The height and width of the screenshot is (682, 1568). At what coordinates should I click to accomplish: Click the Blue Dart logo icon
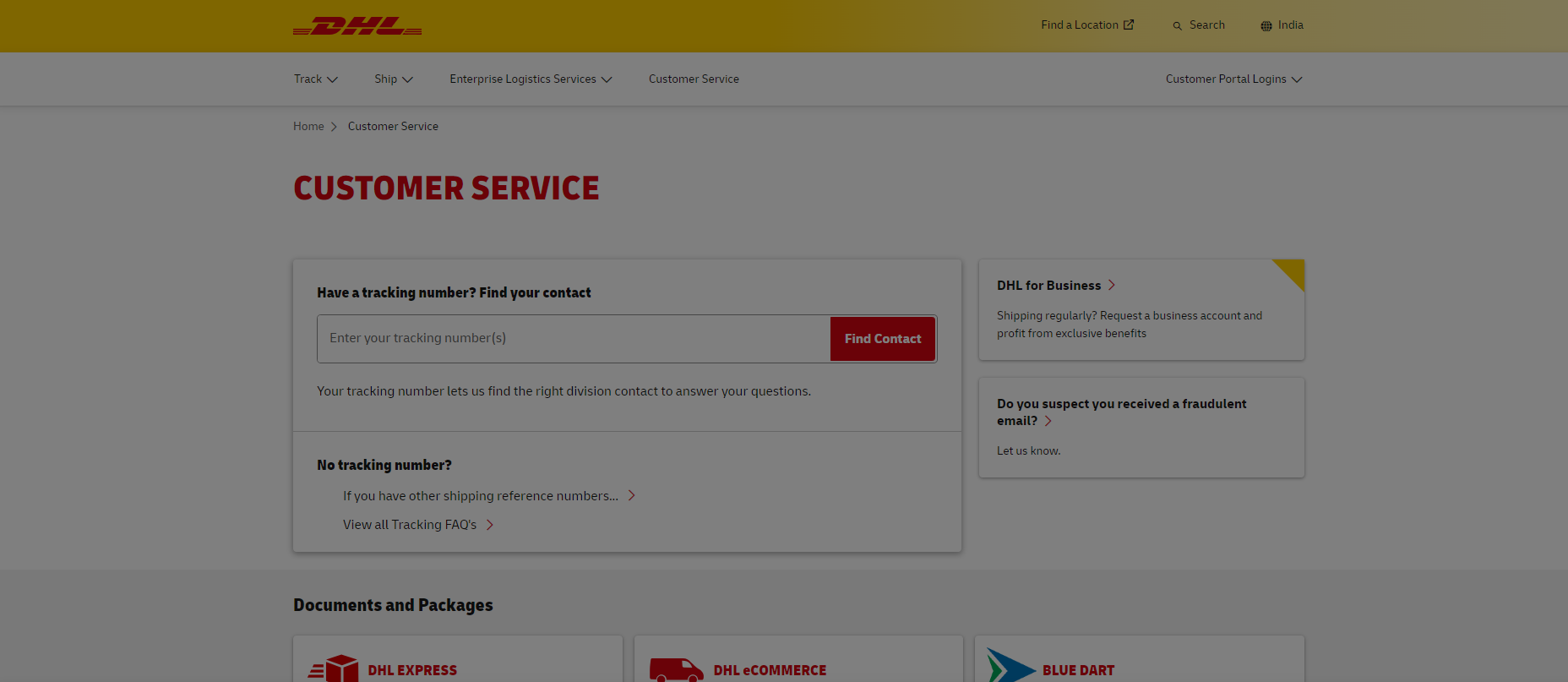pos(1010,667)
